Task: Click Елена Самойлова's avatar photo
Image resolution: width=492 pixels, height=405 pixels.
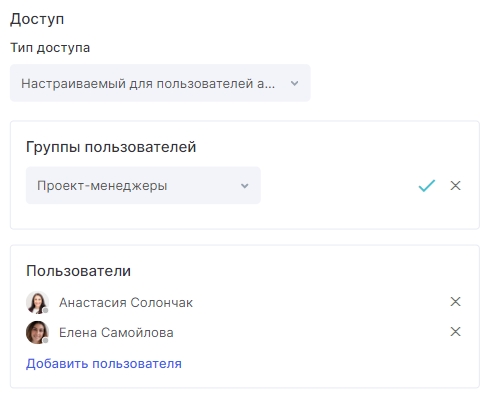Action: click(37, 332)
